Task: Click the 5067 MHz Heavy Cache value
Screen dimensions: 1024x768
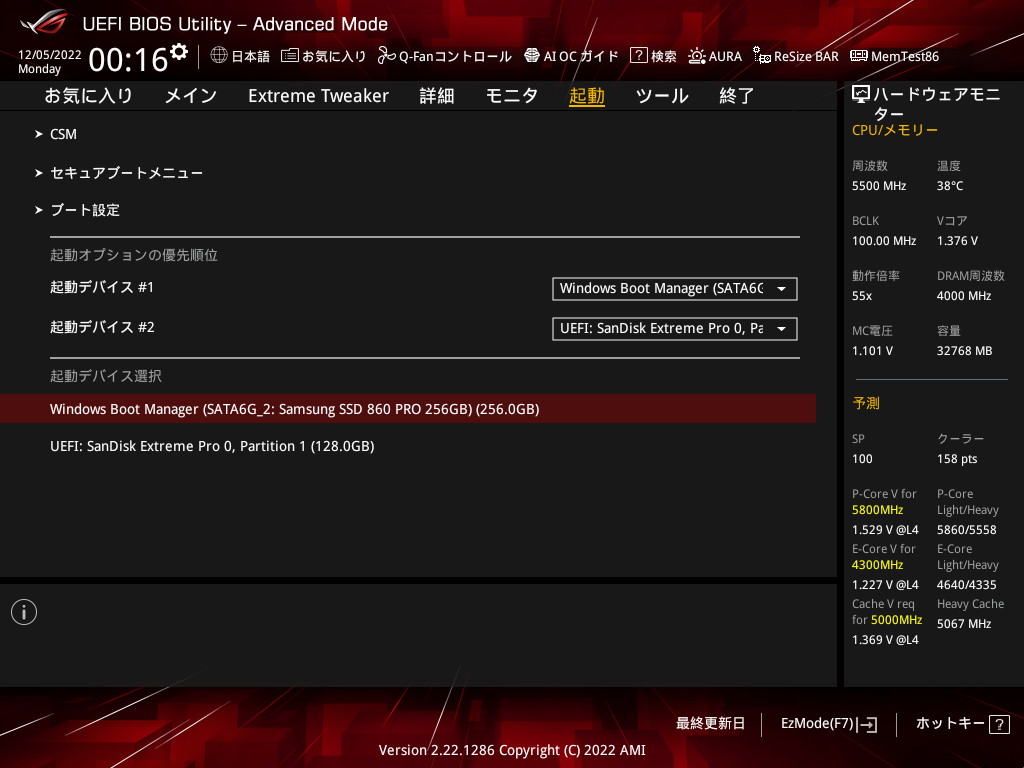Action: tap(964, 624)
